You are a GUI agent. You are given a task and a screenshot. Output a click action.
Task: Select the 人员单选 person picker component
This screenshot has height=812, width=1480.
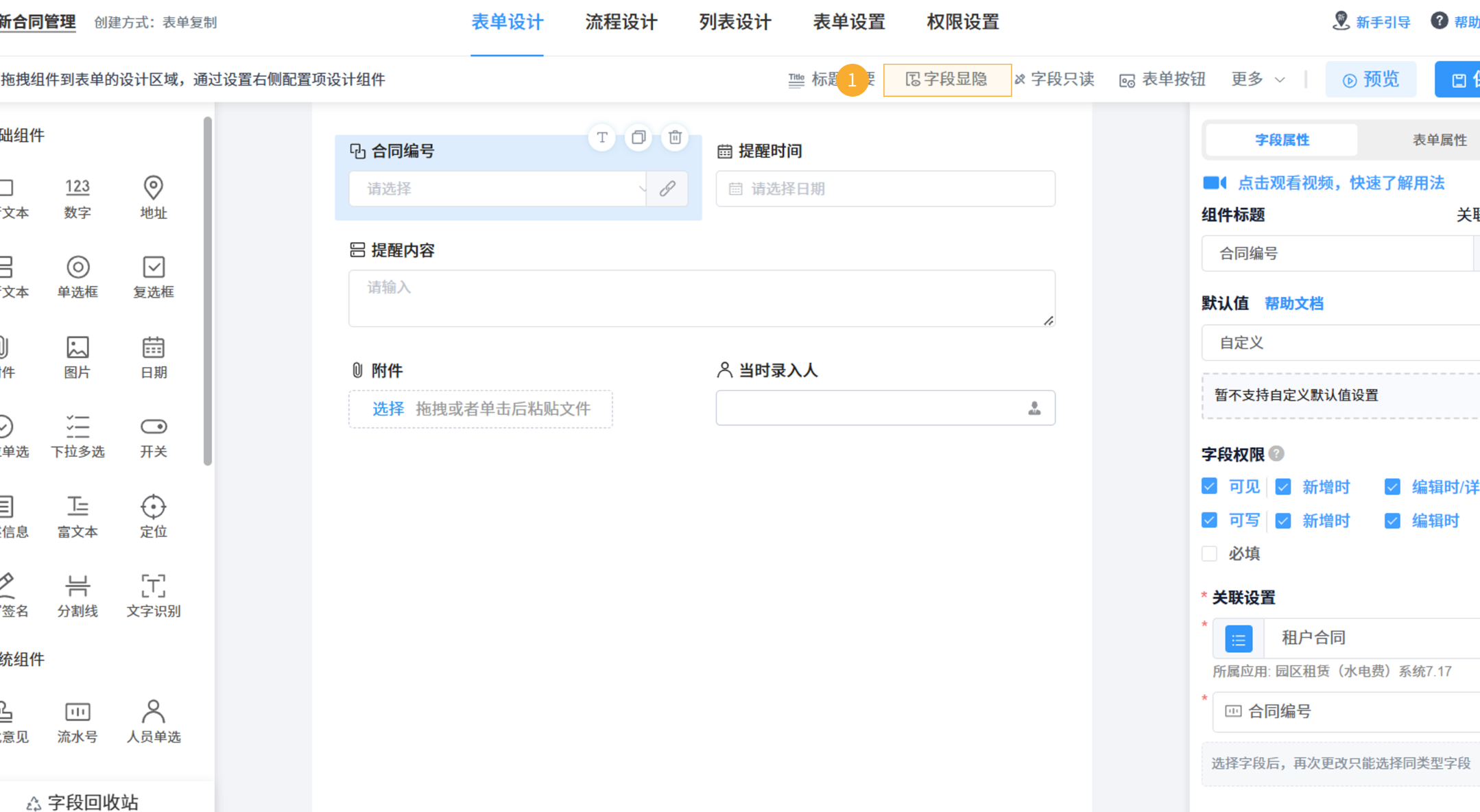pyautogui.click(x=153, y=722)
